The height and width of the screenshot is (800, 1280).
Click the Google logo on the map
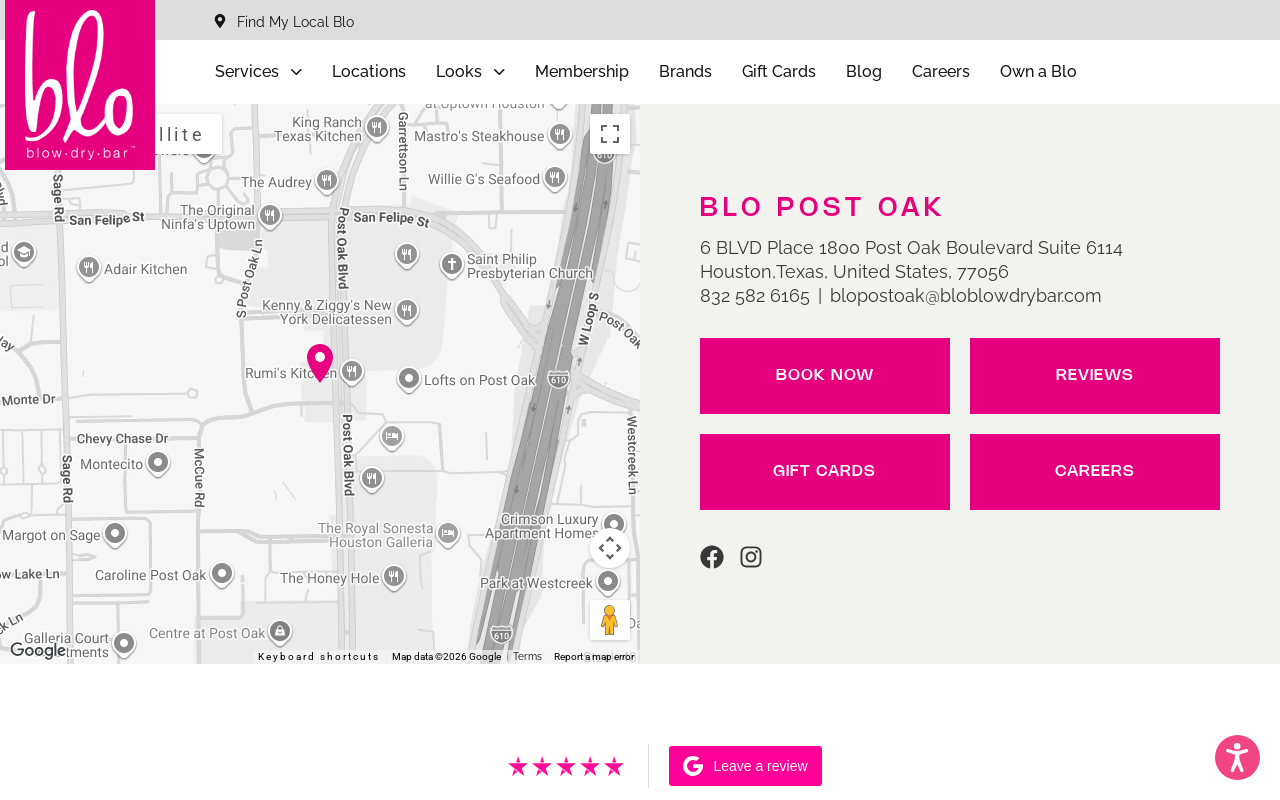coord(38,651)
